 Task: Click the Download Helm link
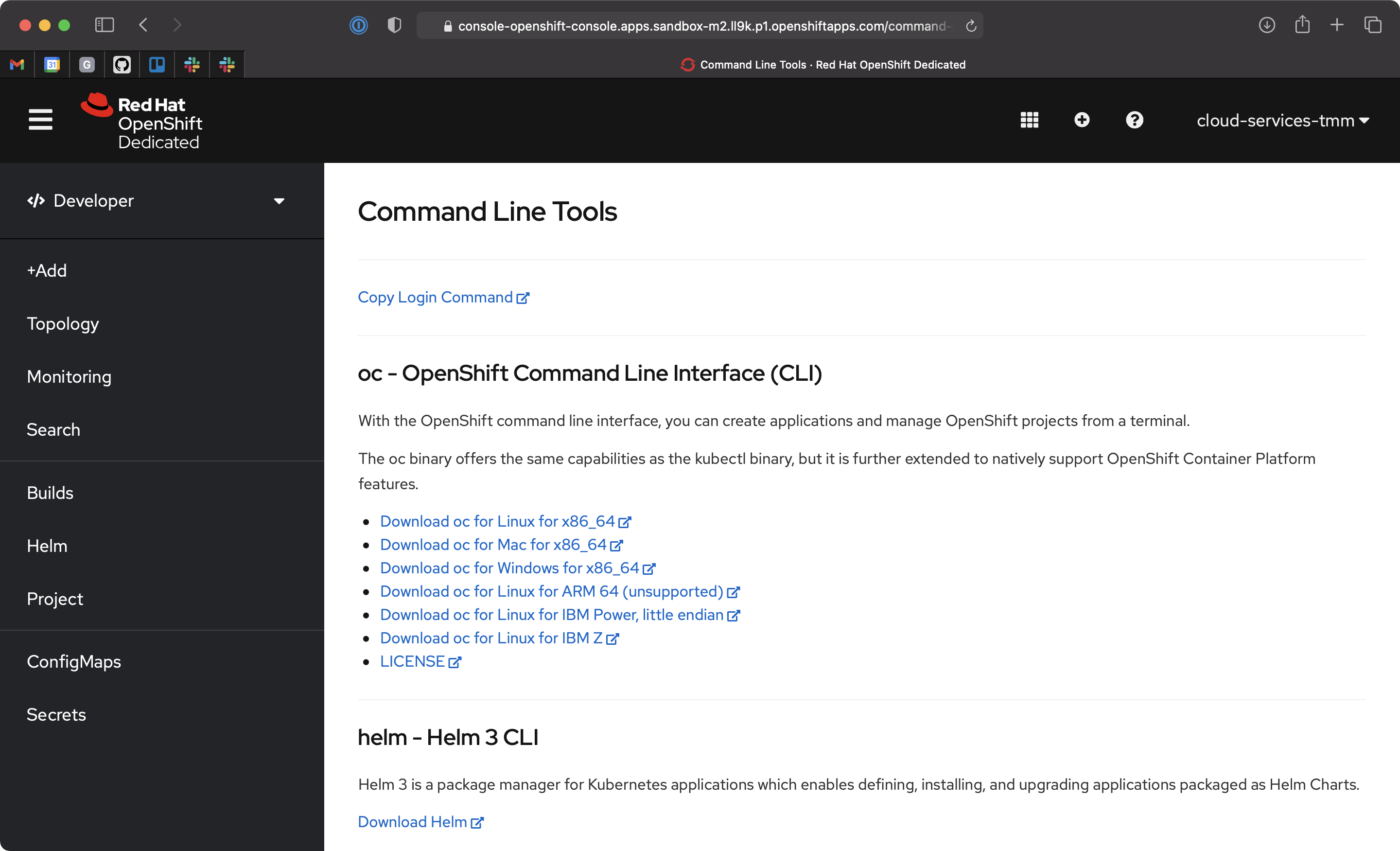(x=413, y=821)
